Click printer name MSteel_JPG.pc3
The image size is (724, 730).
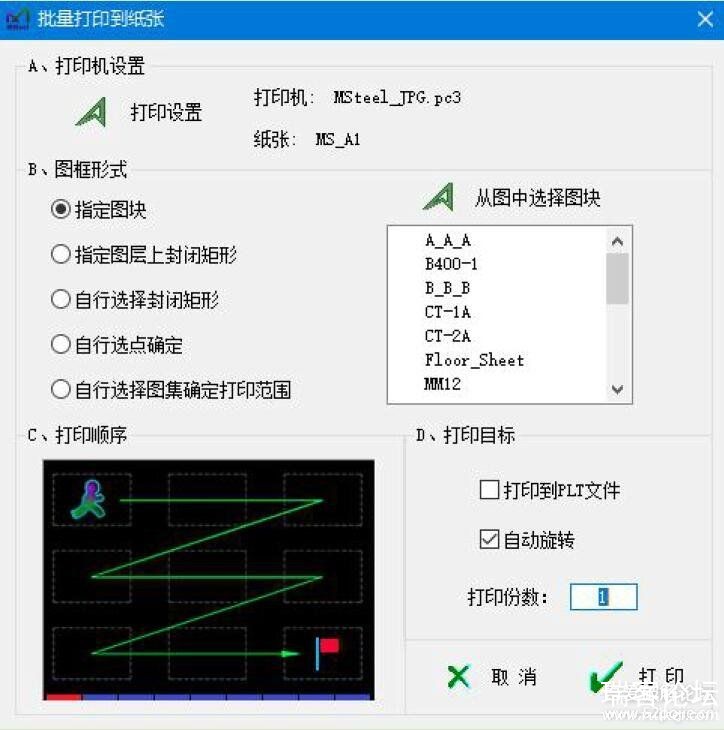[397, 98]
